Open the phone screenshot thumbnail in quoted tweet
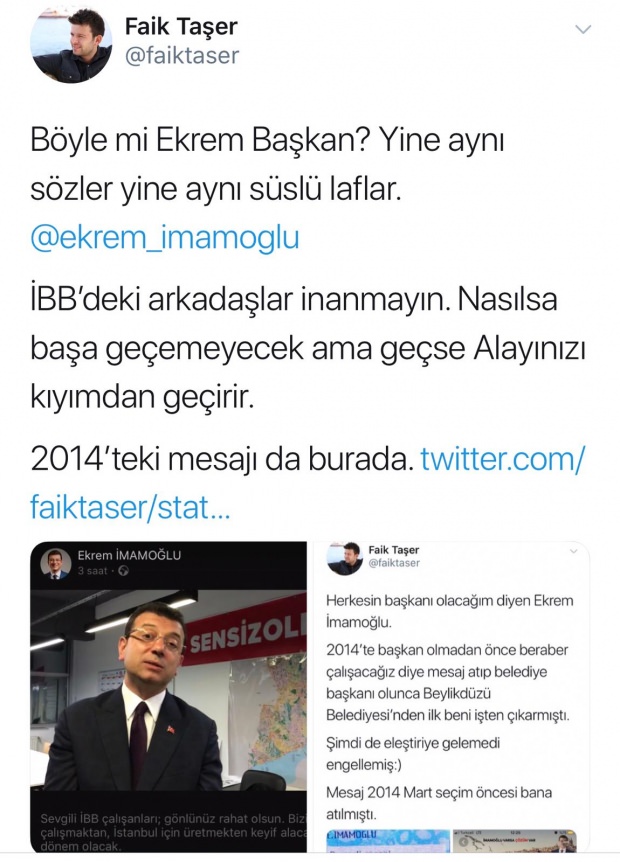This screenshot has height=862, width=620. pos(514,841)
